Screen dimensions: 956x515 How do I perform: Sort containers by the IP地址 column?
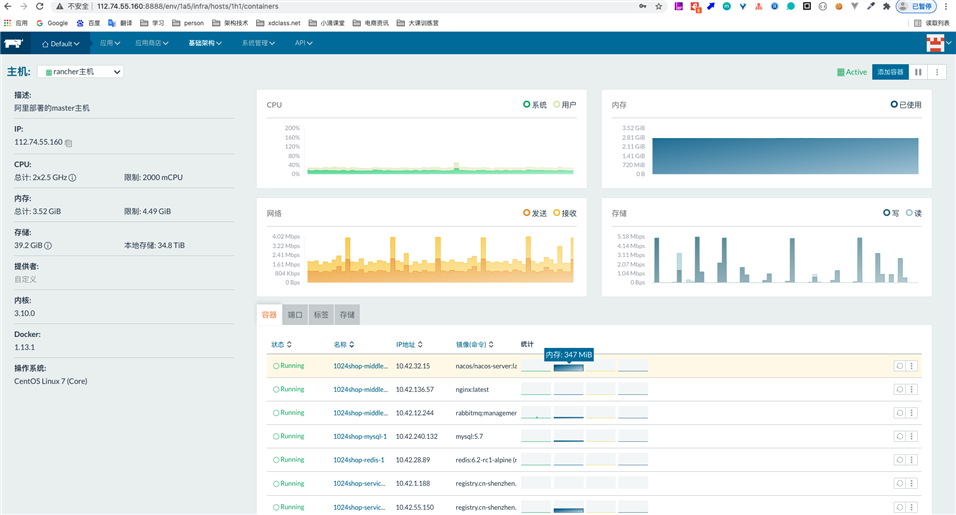(x=409, y=345)
